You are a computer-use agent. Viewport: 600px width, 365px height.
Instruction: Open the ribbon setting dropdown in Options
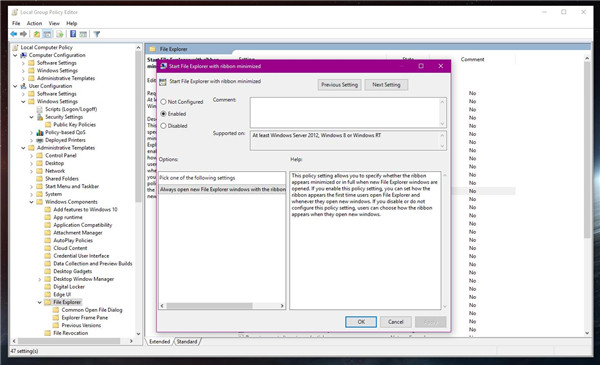[222, 189]
